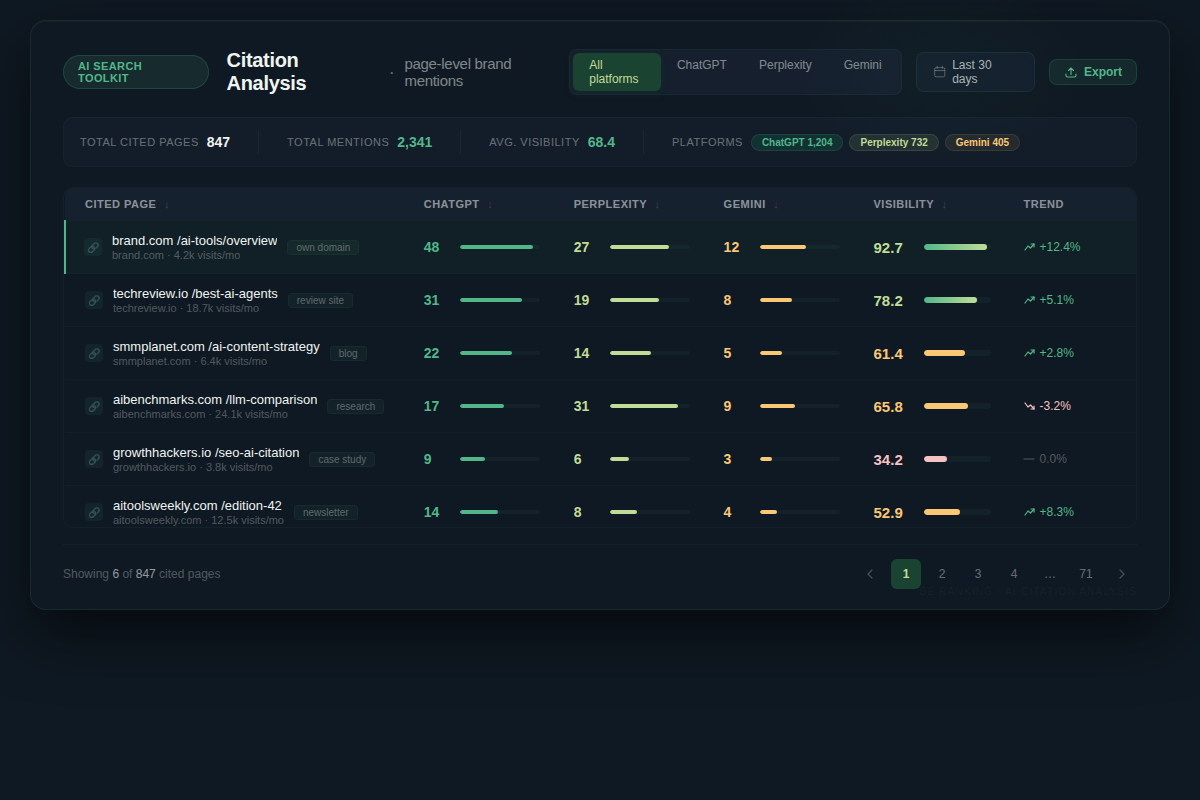Click link icon for aibenchmarks.com row

click(94, 406)
